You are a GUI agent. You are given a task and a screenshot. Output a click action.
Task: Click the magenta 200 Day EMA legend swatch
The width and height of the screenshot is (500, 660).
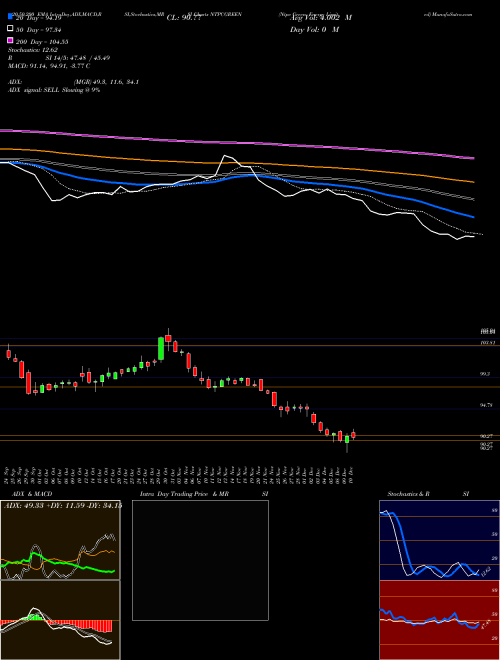click(10, 40)
